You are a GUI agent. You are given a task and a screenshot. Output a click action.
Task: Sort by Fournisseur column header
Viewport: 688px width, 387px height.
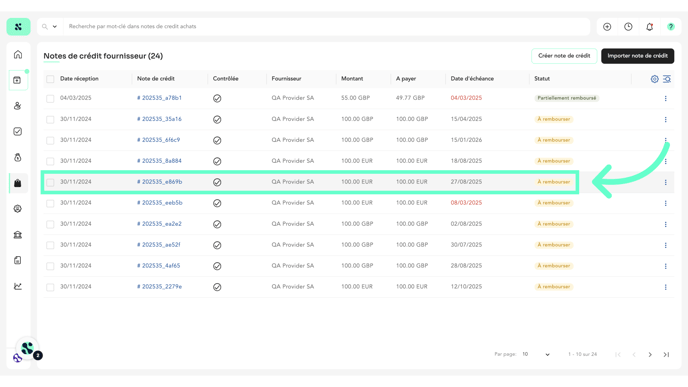(x=286, y=79)
